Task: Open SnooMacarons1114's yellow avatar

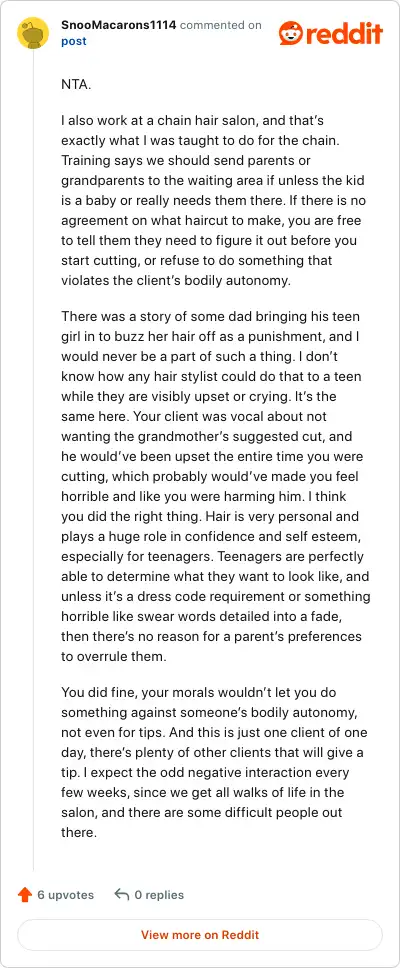Action: click(x=33, y=33)
